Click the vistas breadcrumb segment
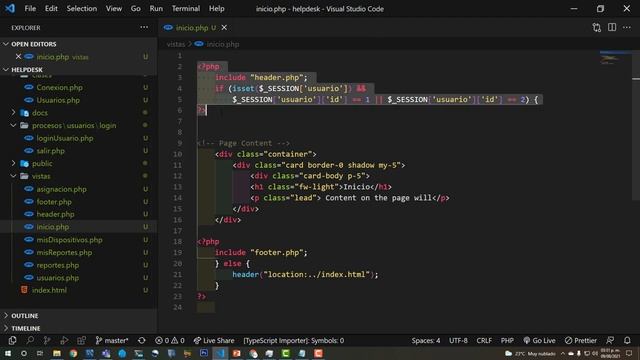This screenshot has width=640, height=360. [176, 44]
